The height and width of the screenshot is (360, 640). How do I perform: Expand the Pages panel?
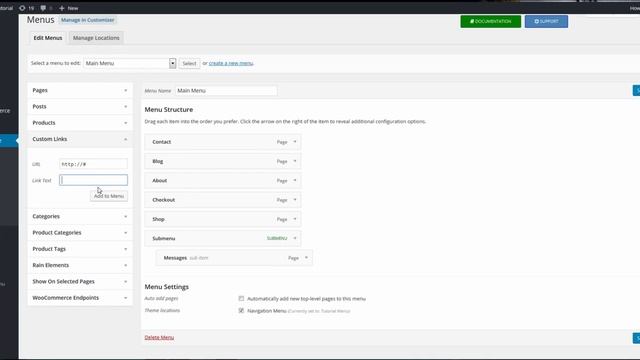point(80,90)
